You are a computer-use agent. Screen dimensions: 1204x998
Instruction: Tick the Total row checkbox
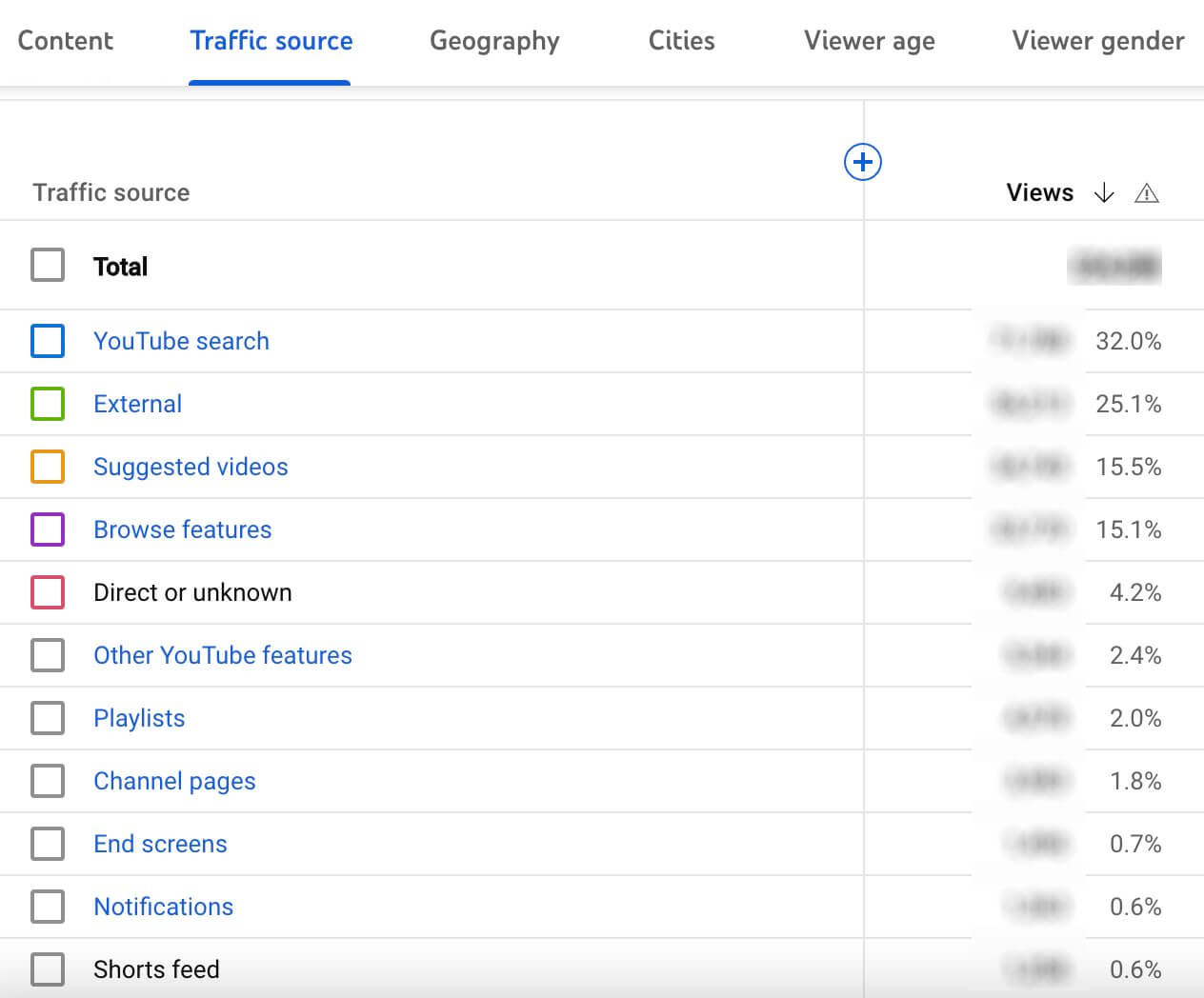48,265
